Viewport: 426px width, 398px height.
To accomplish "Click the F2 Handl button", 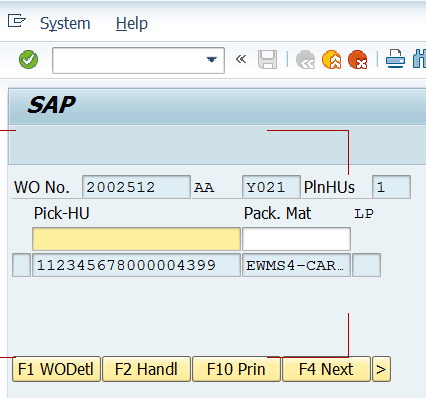I will tap(146, 369).
